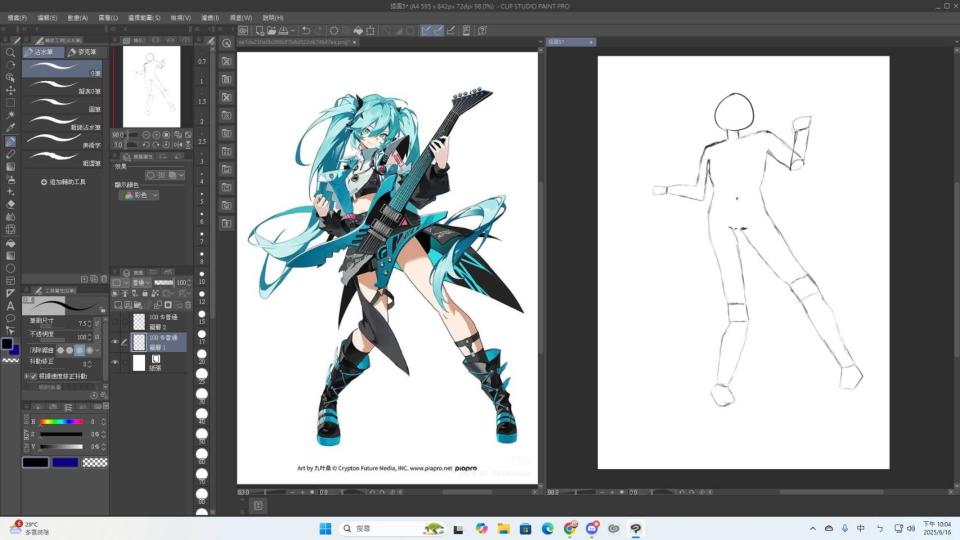Click the Scale/Rotate transform icon
Screen dimensions: 960x540
coord(370,30)
